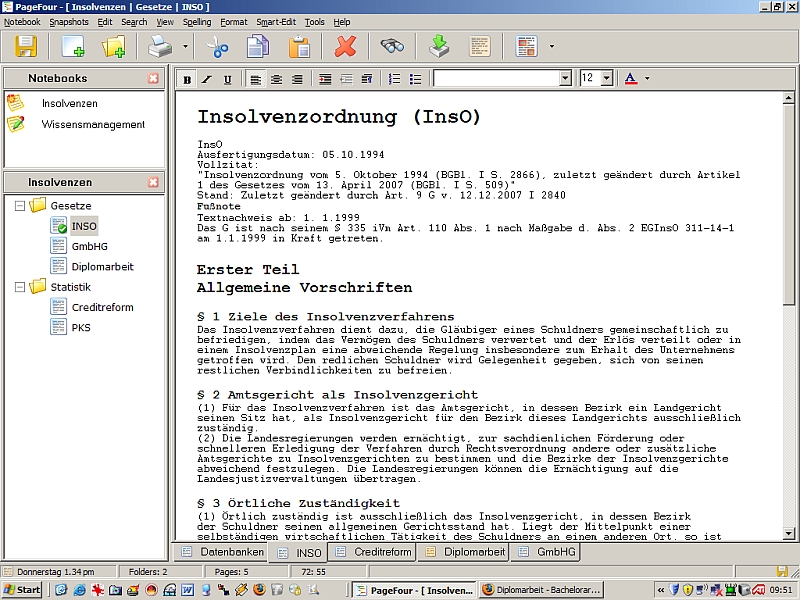Collapse the Gesetze folder

(20, 206)
